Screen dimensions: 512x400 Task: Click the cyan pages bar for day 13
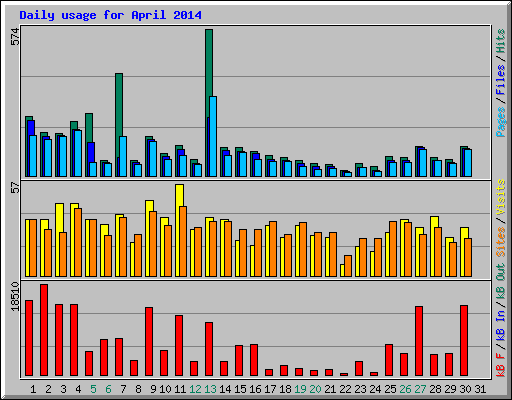(x=213, y=136)
